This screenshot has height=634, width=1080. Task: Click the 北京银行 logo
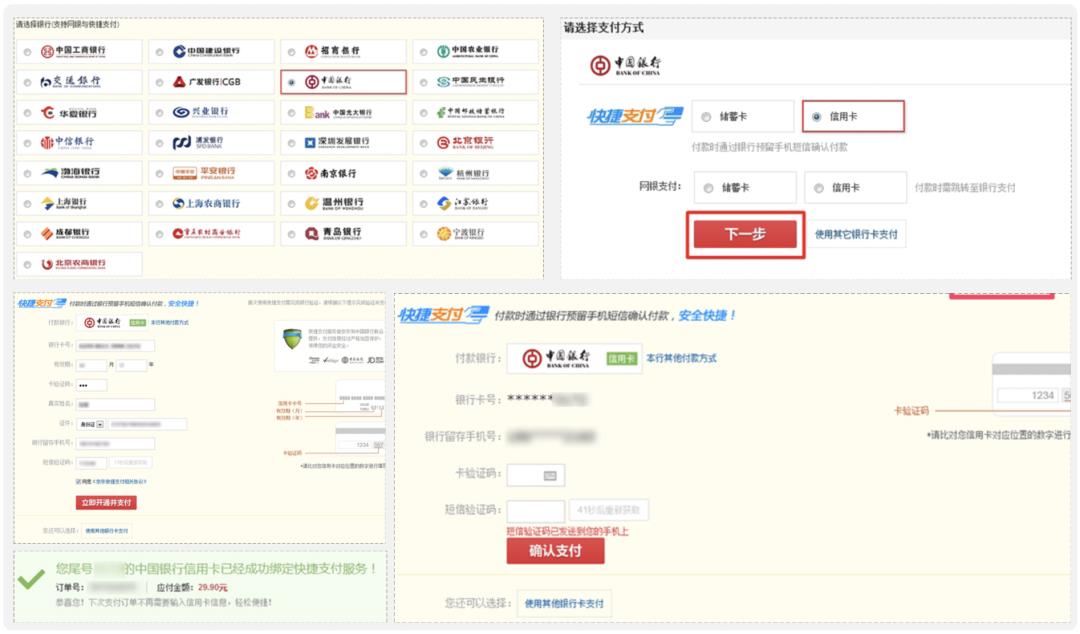465,143
